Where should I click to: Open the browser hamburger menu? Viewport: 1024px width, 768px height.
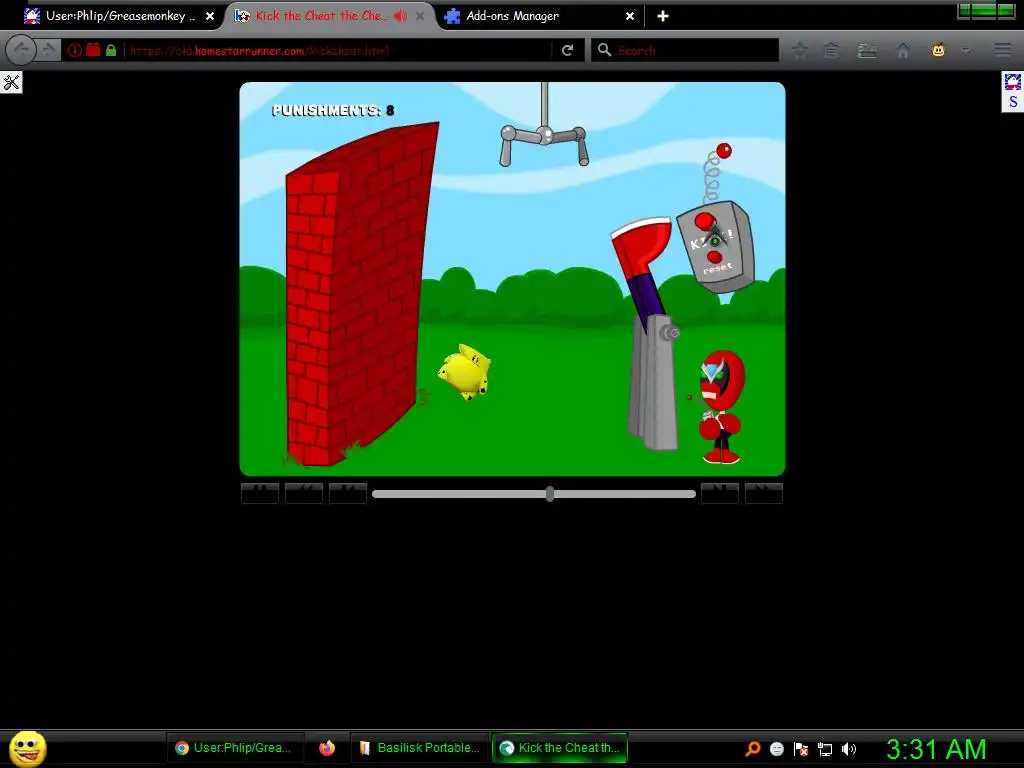tap(1002, 50)
